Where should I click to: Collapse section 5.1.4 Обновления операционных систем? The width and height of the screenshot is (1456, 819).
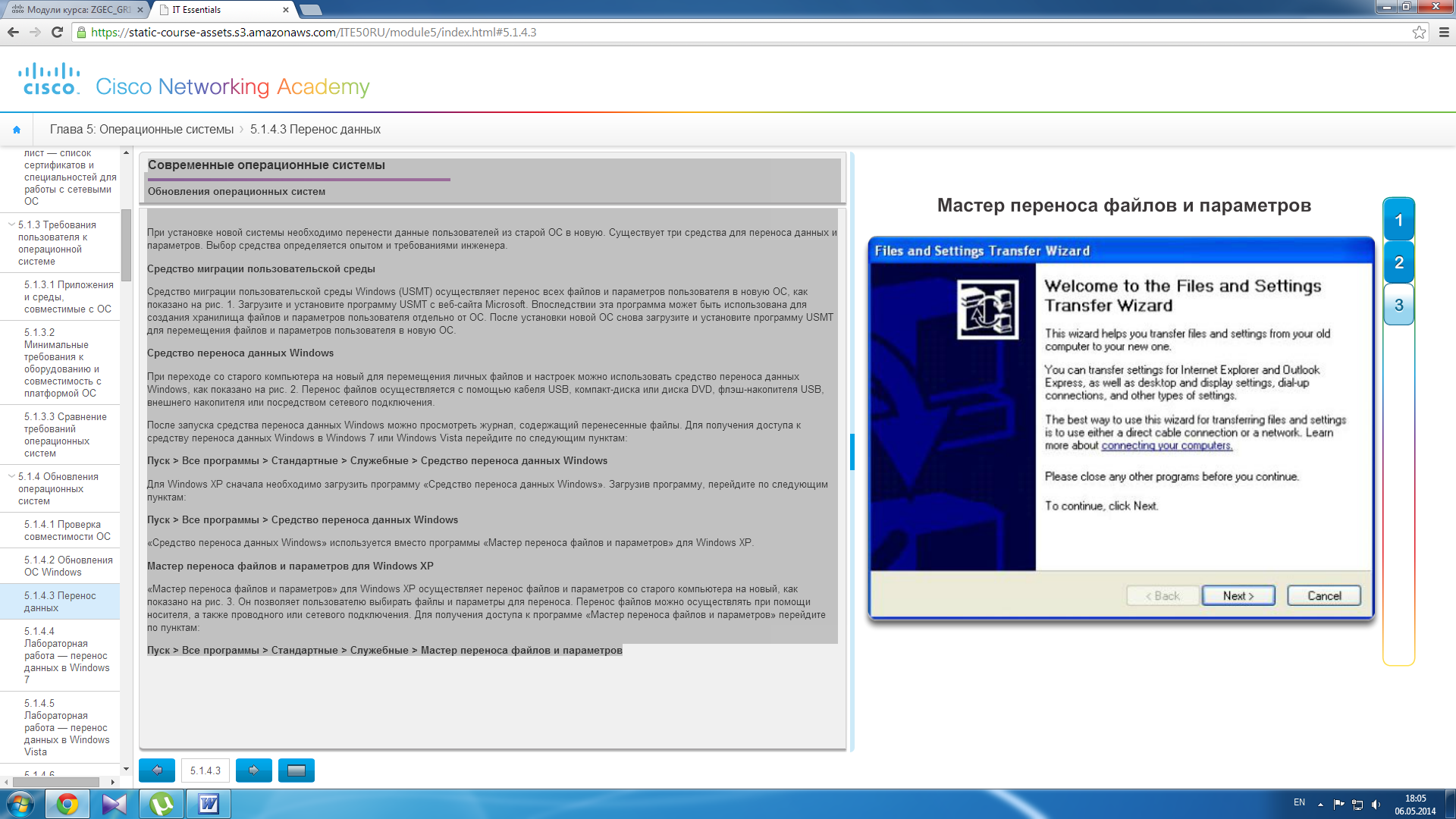tap(11, 476)
